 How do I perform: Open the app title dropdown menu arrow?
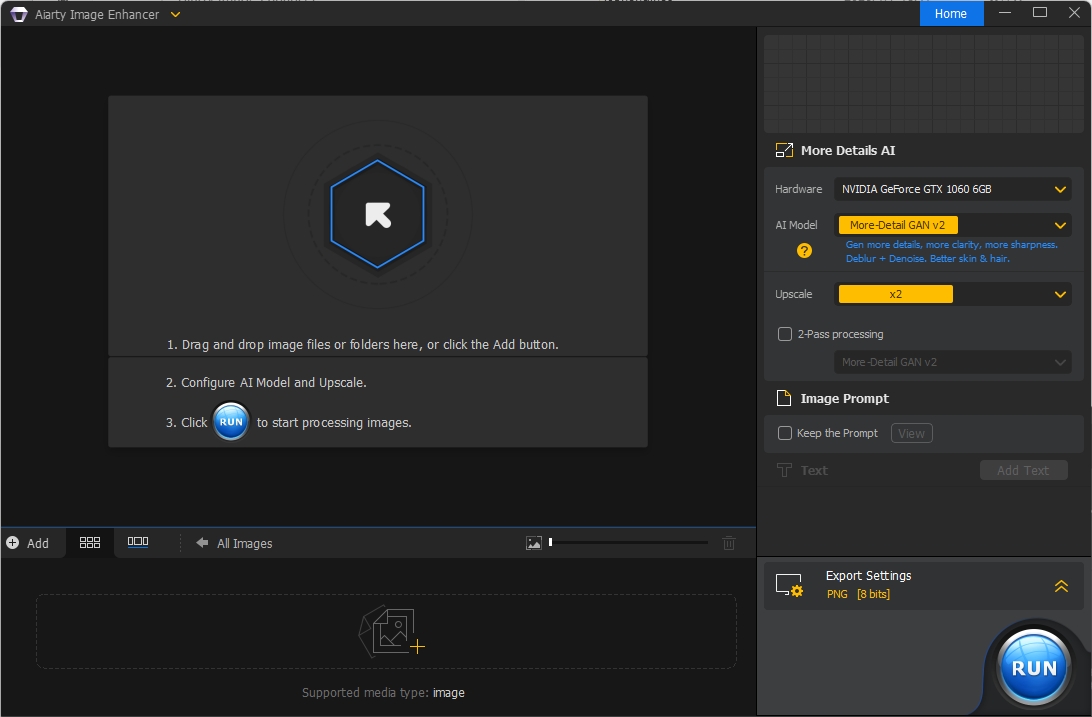coord(176,15)
